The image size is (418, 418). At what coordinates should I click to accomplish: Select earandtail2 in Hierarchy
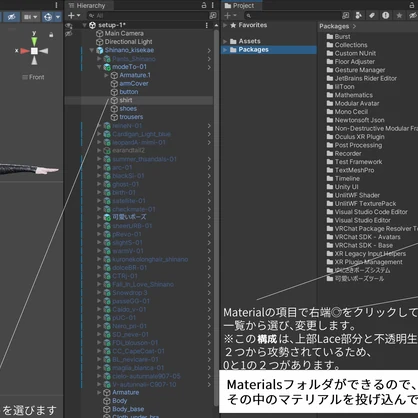click(x=128, y=151)
